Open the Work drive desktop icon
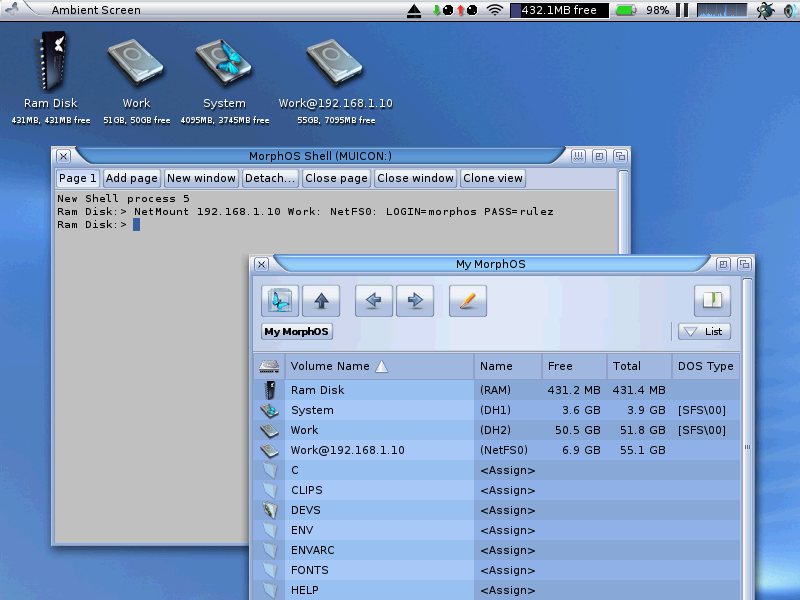The width and height of the screenshot is (800, 600). [x=136, y=62]
